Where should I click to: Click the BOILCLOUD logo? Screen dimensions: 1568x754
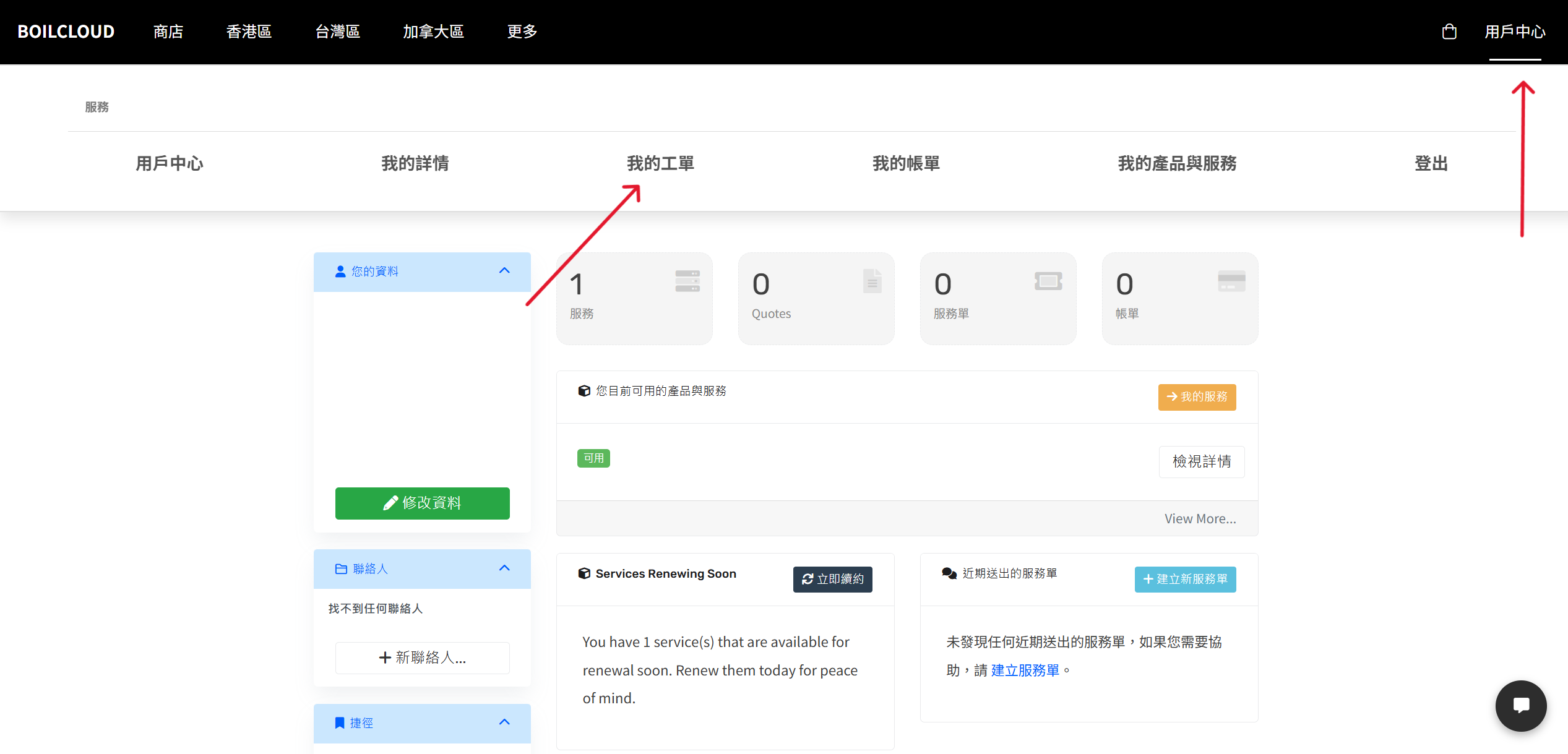point(66,32)
